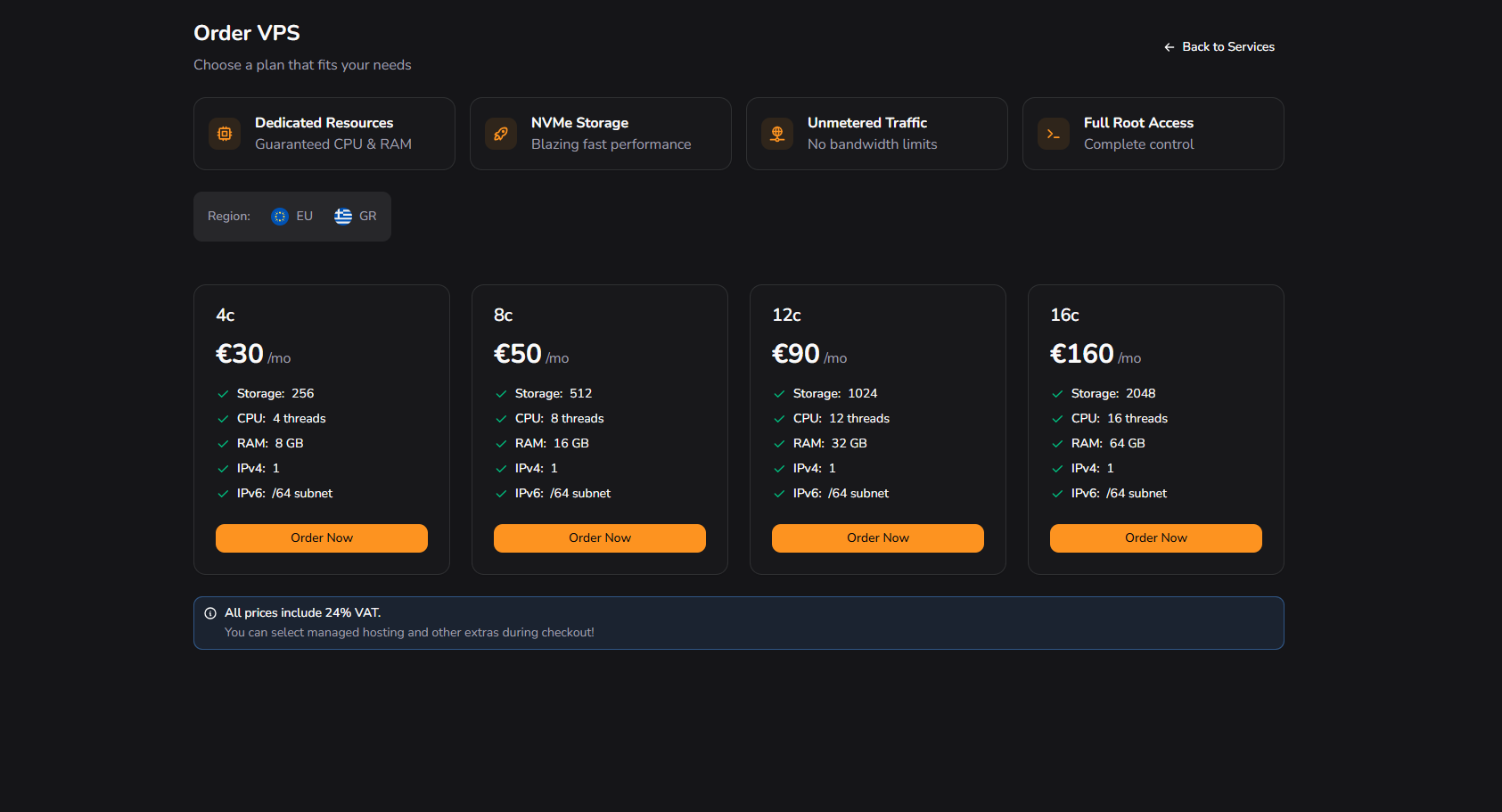Image resolution: width=1502 pixels, height=812 pixels.
Task: Click the checkmark next to RAM: 64 GB
Action: (1057, 444)
